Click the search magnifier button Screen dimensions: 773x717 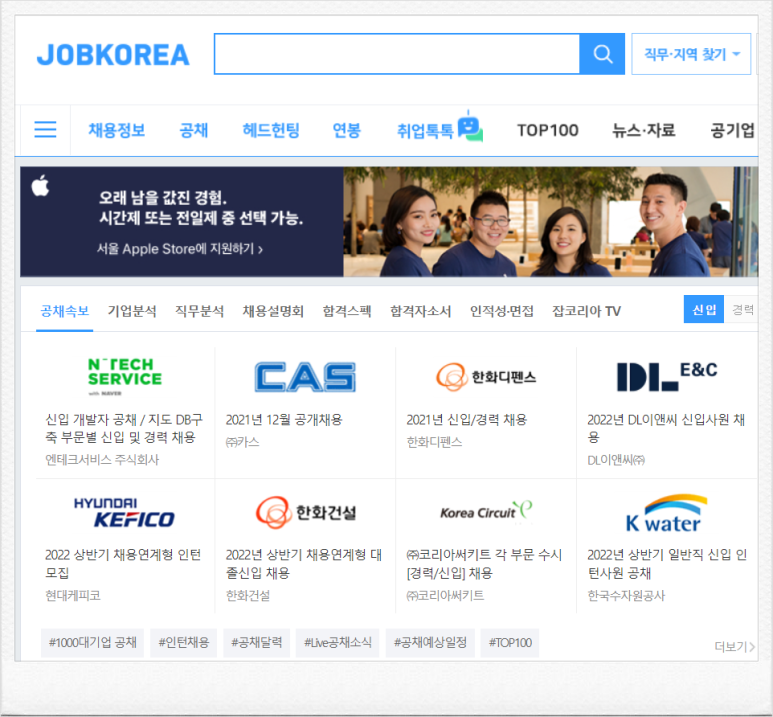(602, 54)
